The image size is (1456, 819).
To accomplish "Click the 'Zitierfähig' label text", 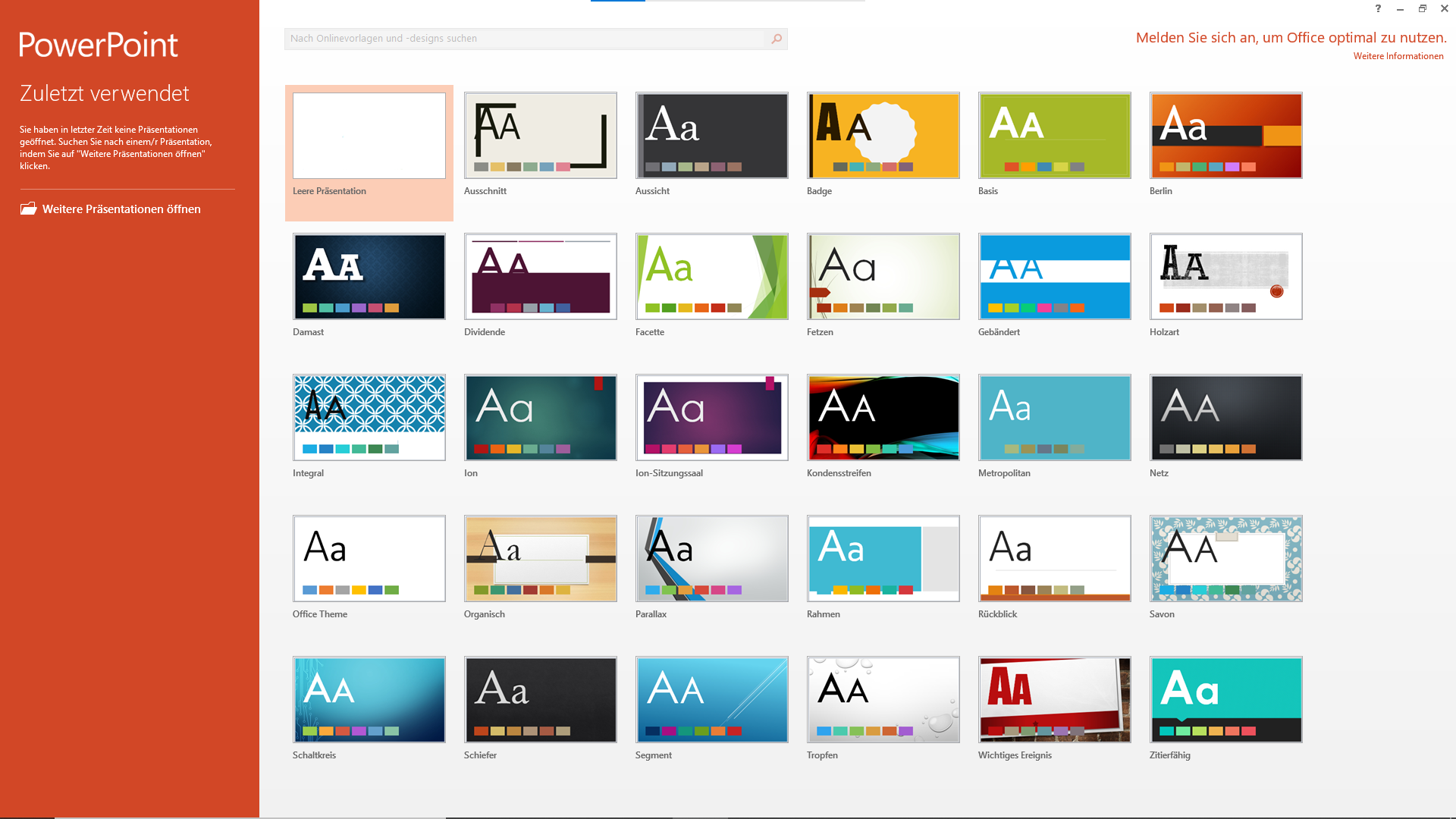I will coord(1170,755).
